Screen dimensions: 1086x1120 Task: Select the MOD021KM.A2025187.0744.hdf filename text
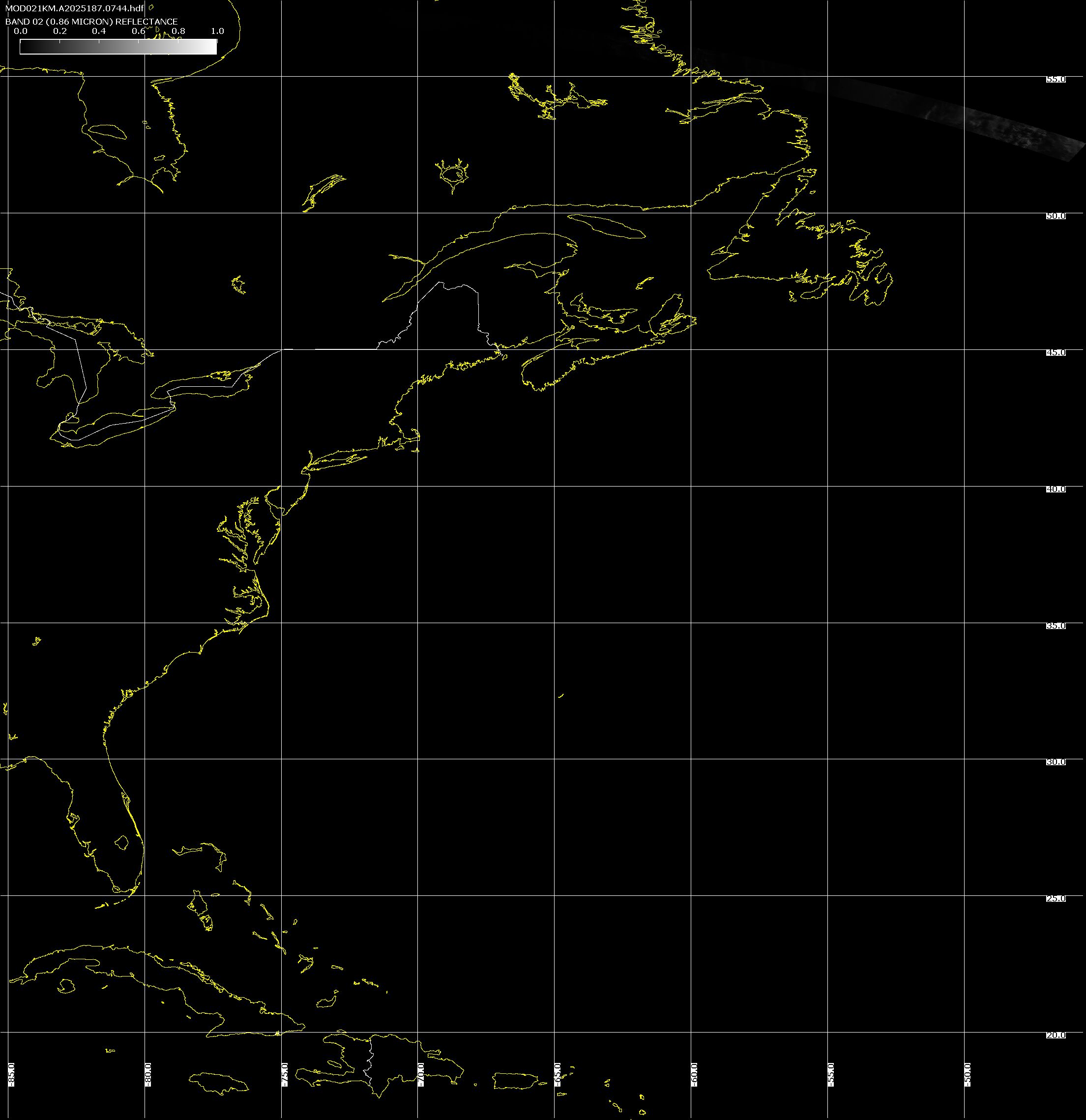point(74,9)
